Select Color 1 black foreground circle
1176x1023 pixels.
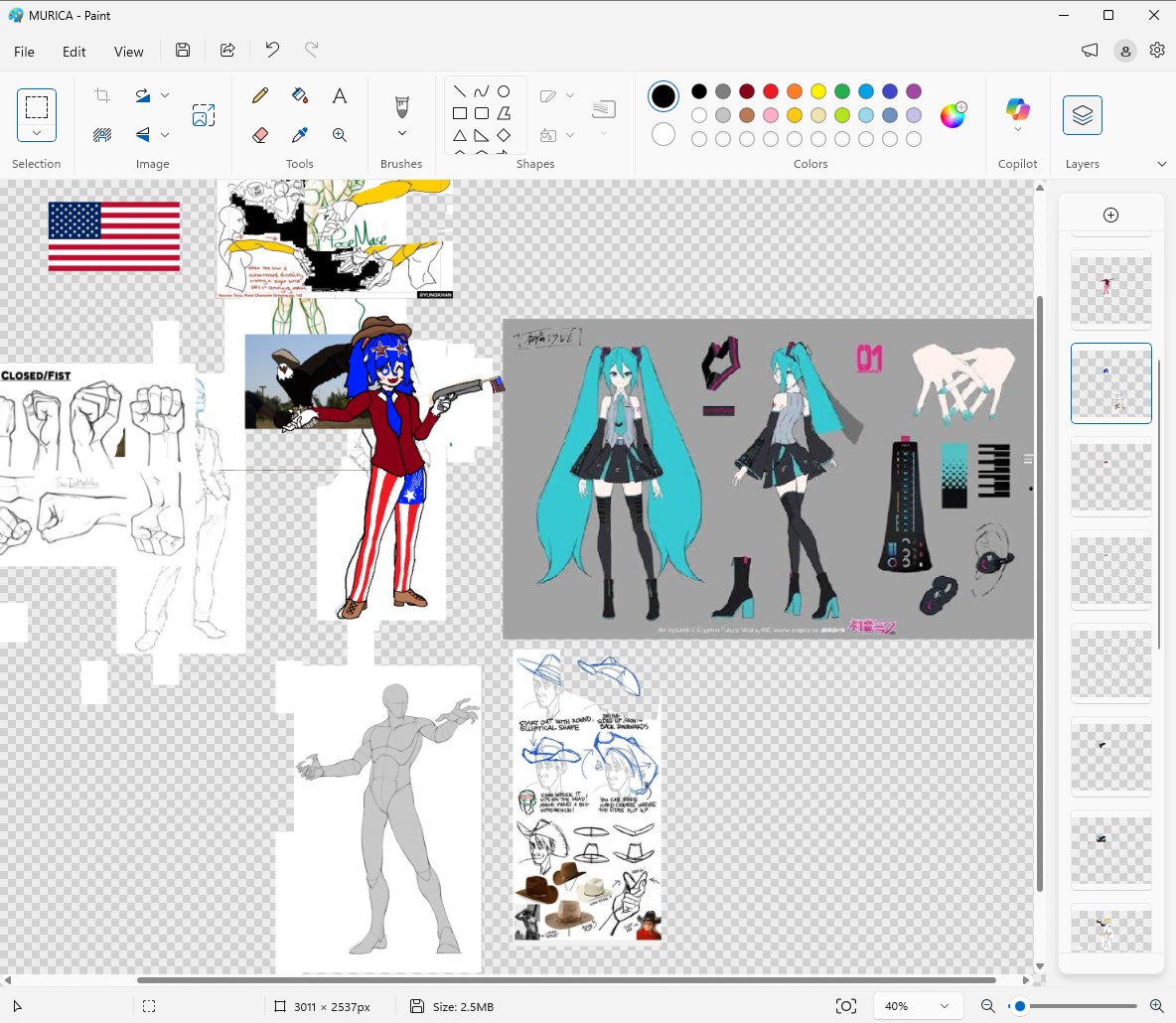663,96
